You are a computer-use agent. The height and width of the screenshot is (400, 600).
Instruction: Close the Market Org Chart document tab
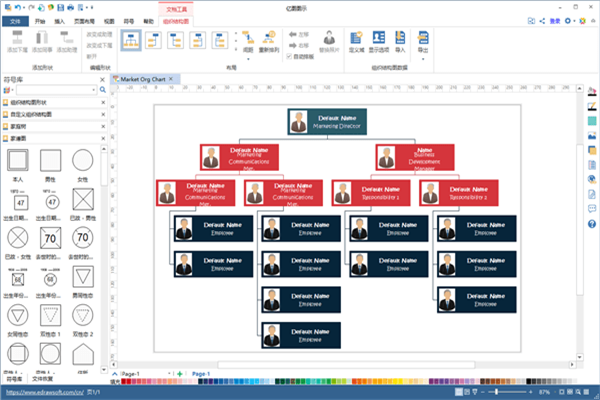click(171, 79)
